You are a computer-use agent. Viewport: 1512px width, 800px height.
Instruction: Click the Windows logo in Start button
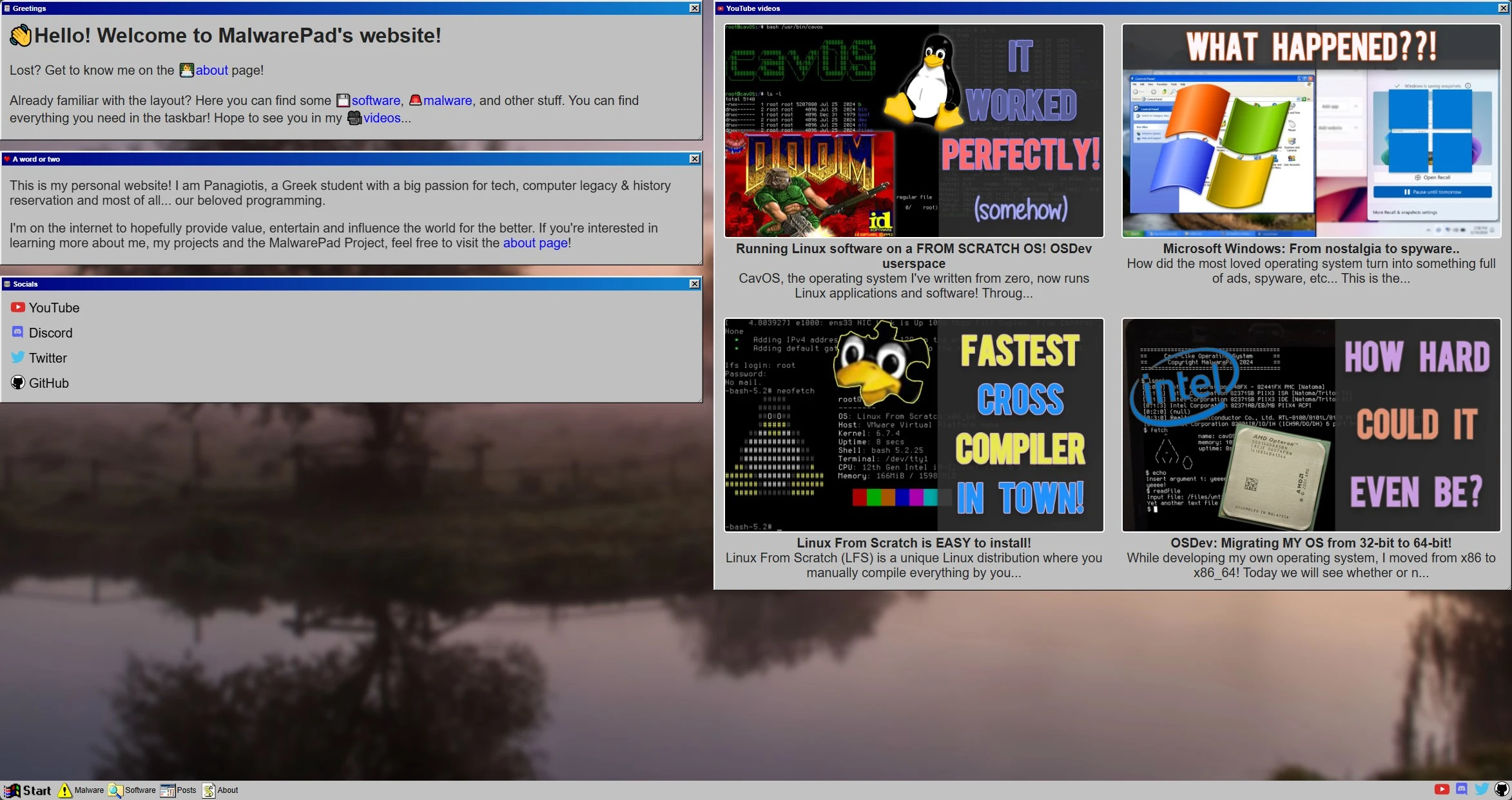coord(12,790)
